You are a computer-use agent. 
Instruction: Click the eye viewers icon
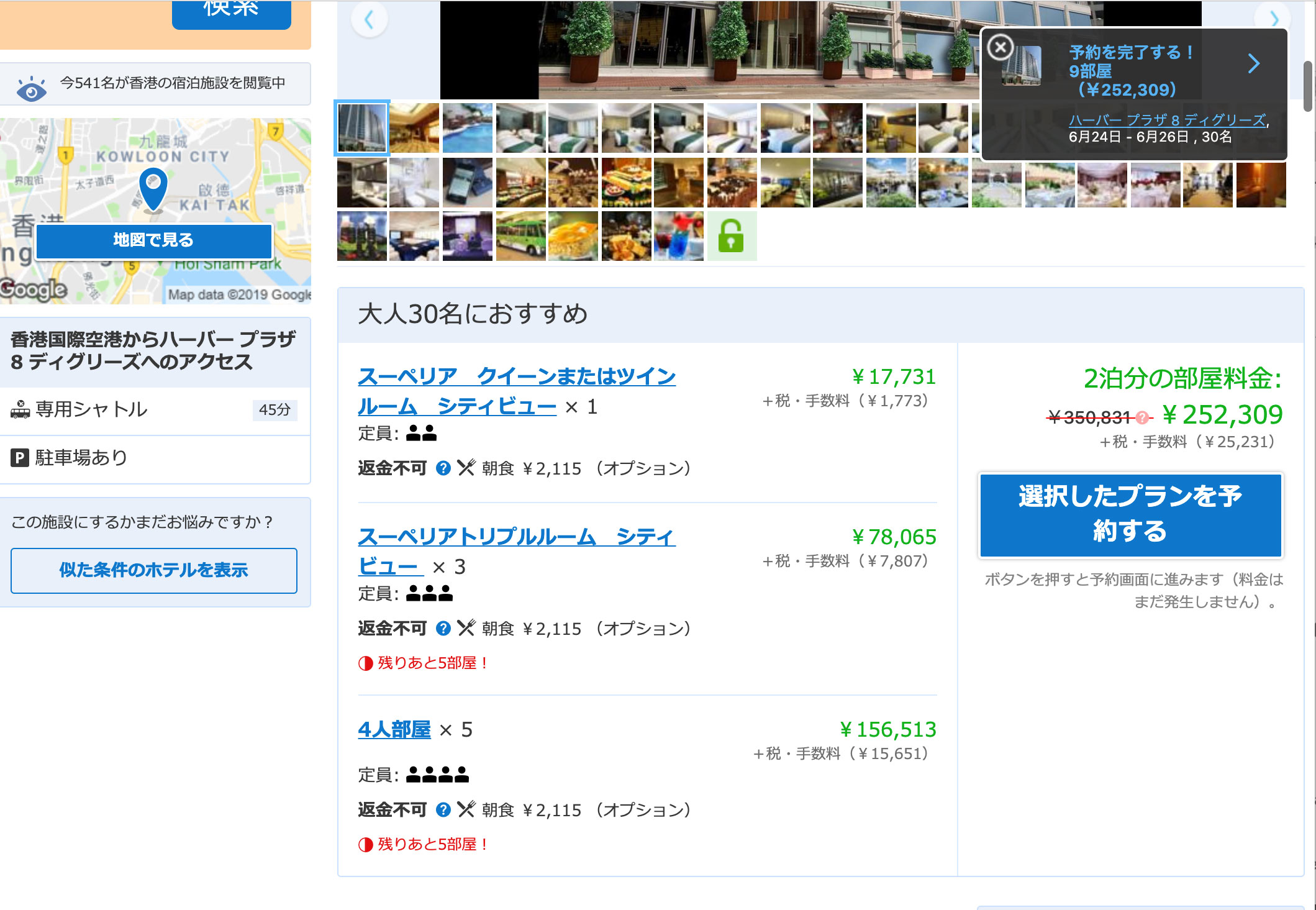tap(32, 89)
